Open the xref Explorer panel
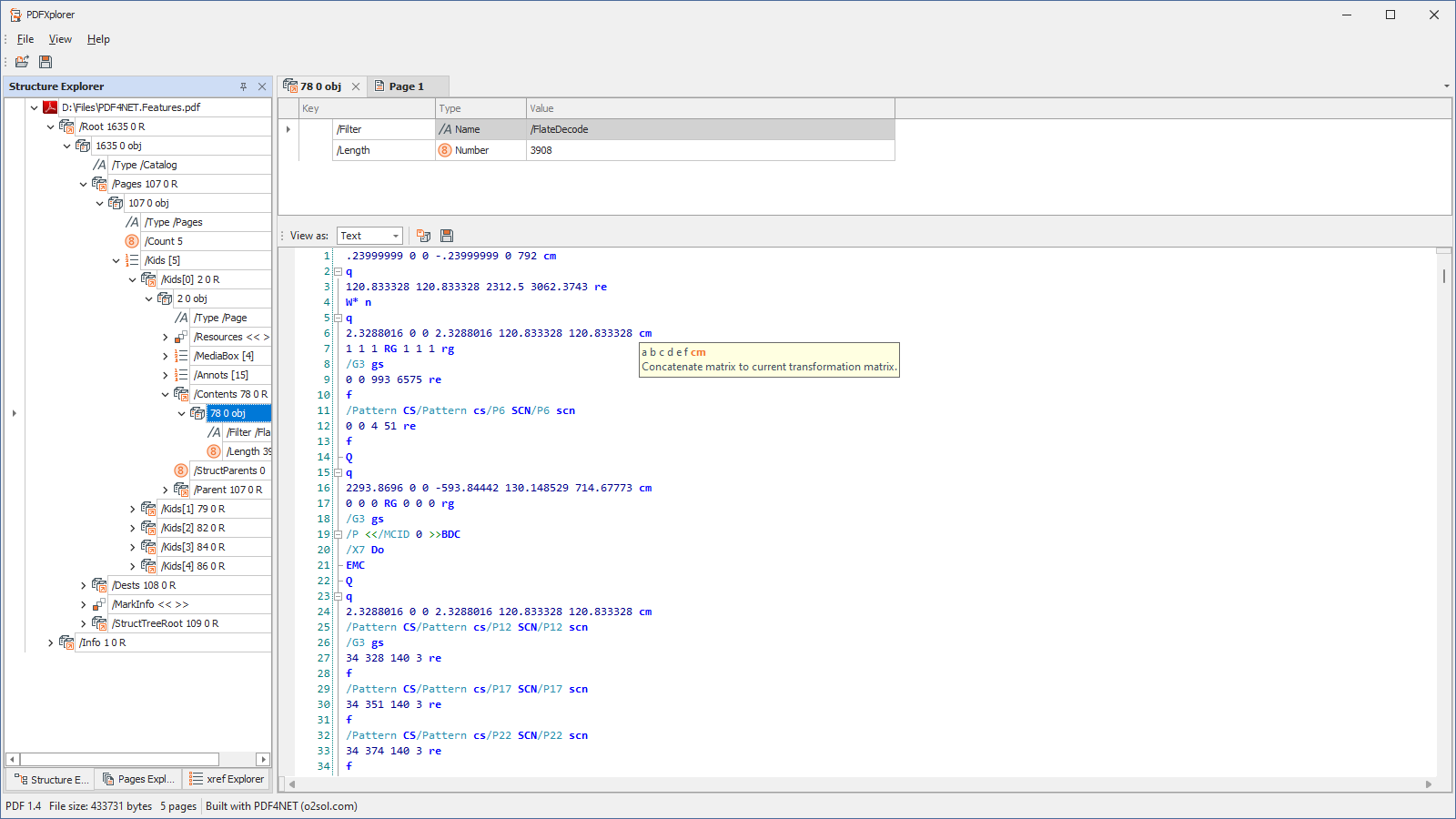Screen dimensions: 1456x819 tap(227, 779)
